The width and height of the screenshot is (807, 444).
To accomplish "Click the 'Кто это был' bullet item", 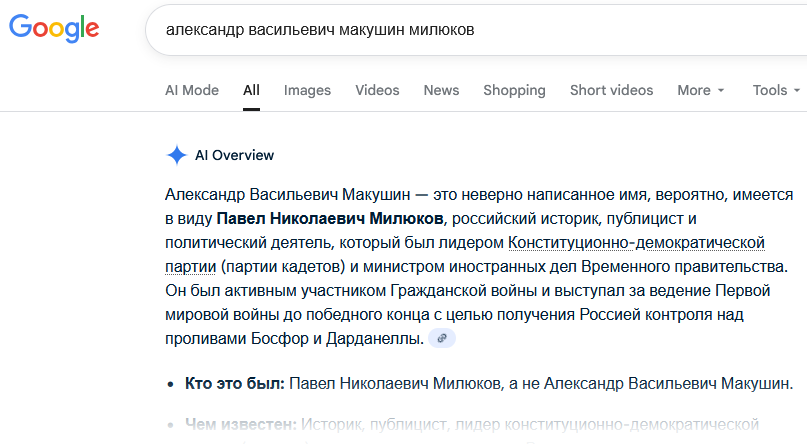I will tap(488, 384).
